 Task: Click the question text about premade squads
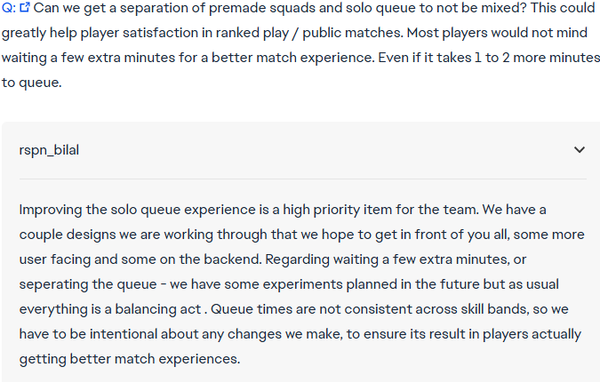[300, 45]
